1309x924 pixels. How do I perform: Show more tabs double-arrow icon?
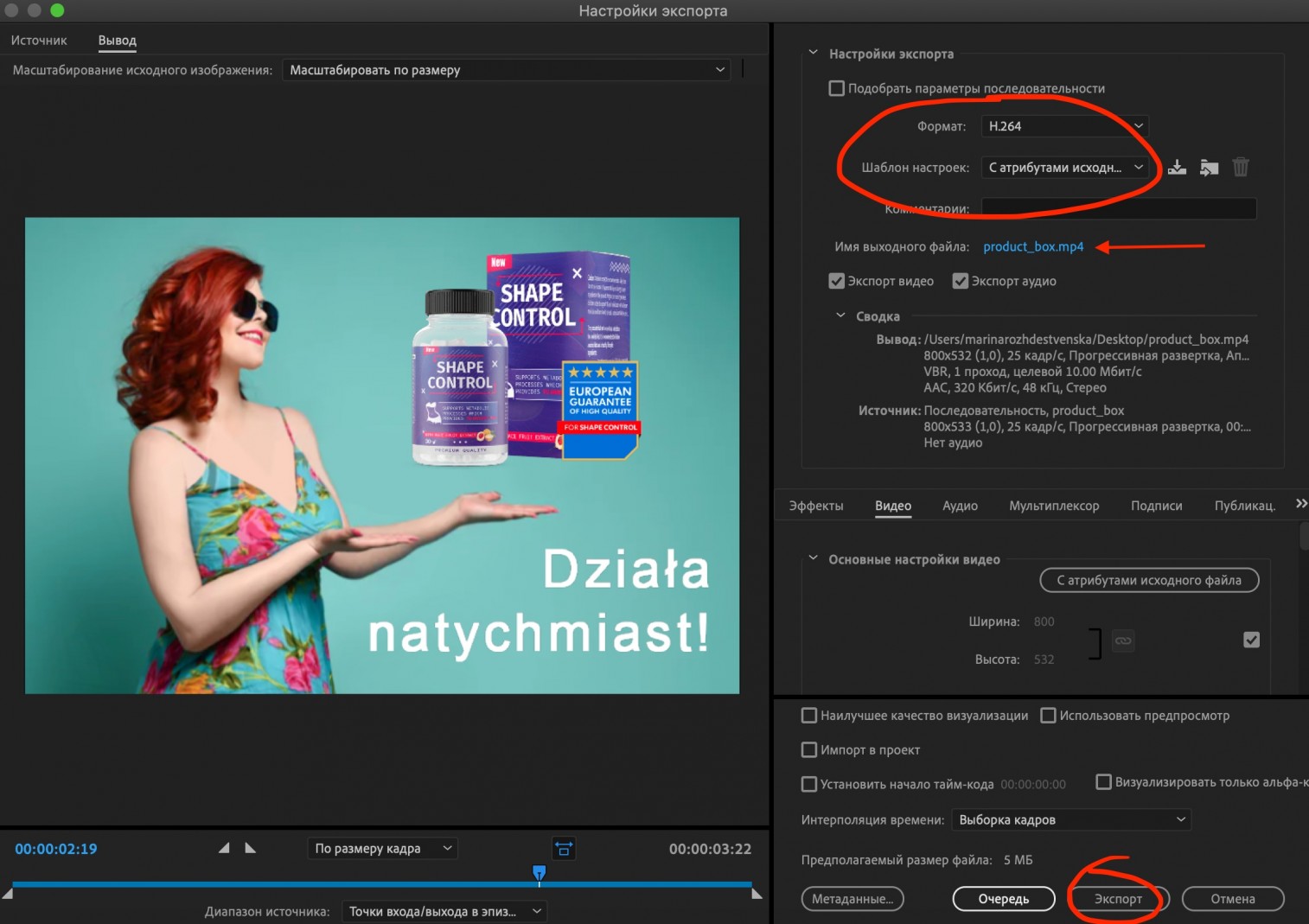click(x=1301, y=504)
